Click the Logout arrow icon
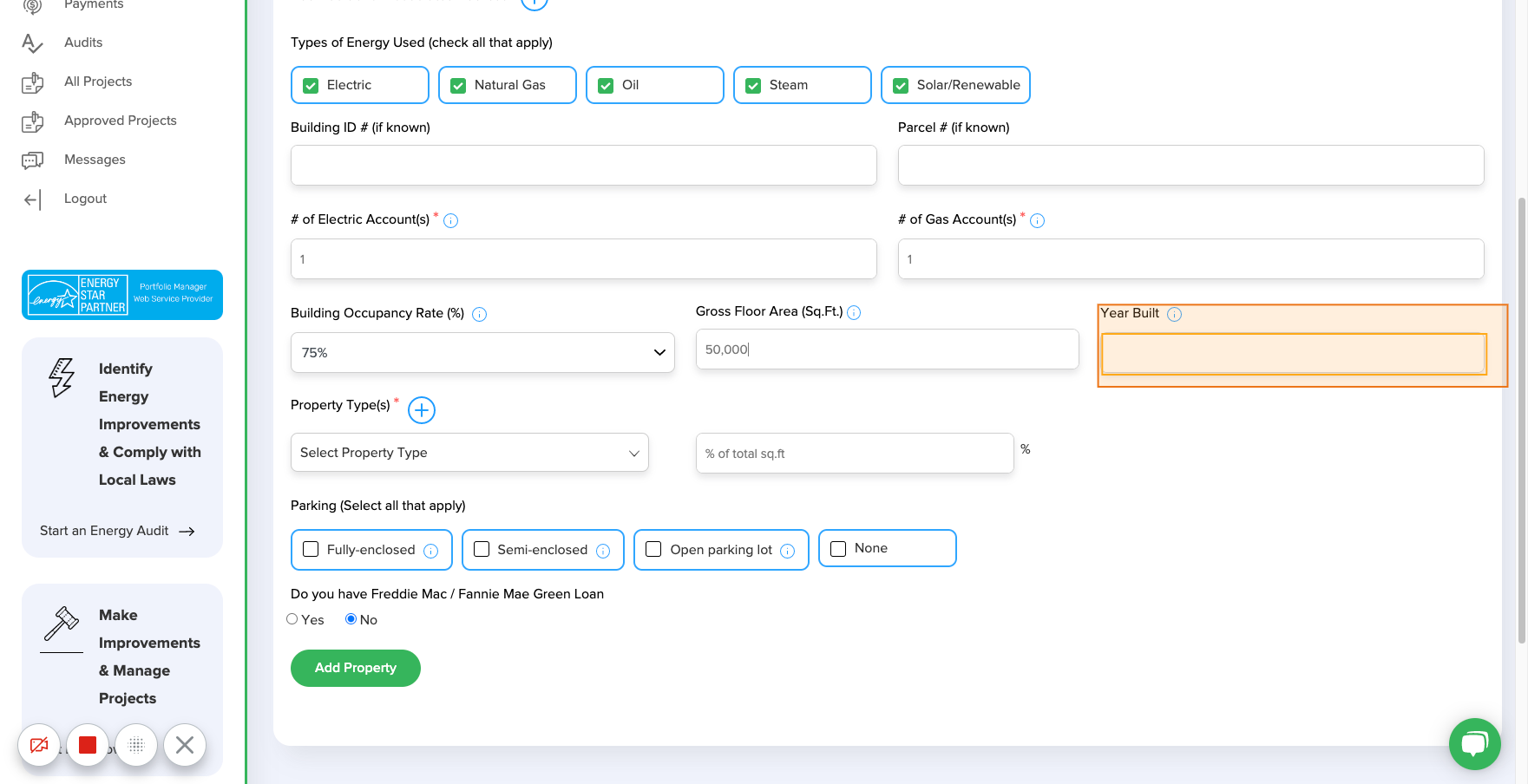The width and height of the screenshot is (1528, 784). [32, 200]
